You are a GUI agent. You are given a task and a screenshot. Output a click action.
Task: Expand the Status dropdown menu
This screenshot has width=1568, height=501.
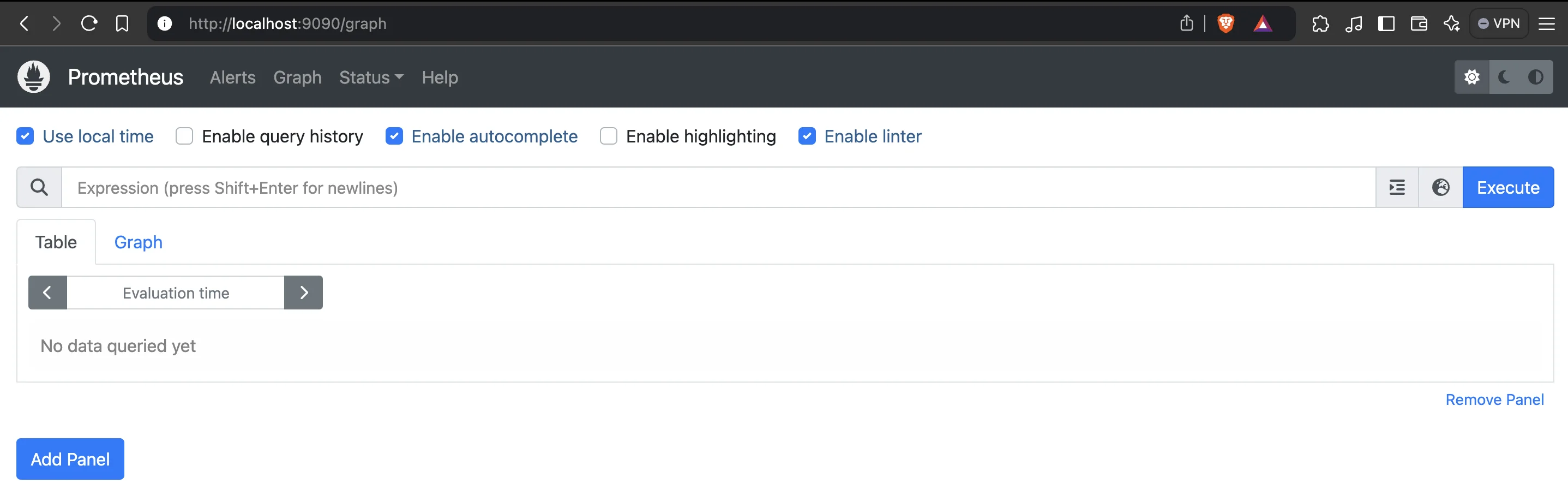pos(371,77)
